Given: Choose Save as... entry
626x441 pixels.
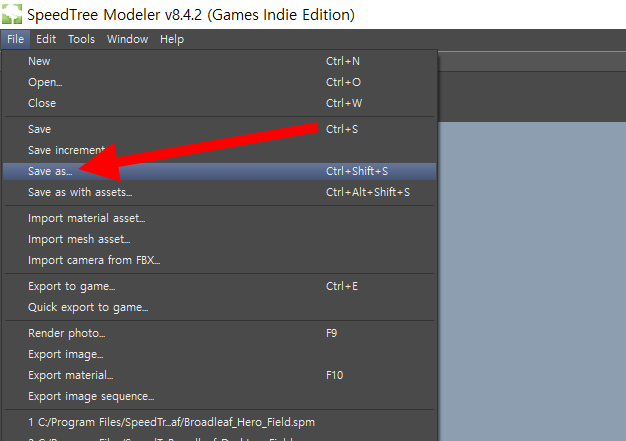Looking at the screenshot, I should 219,171.
